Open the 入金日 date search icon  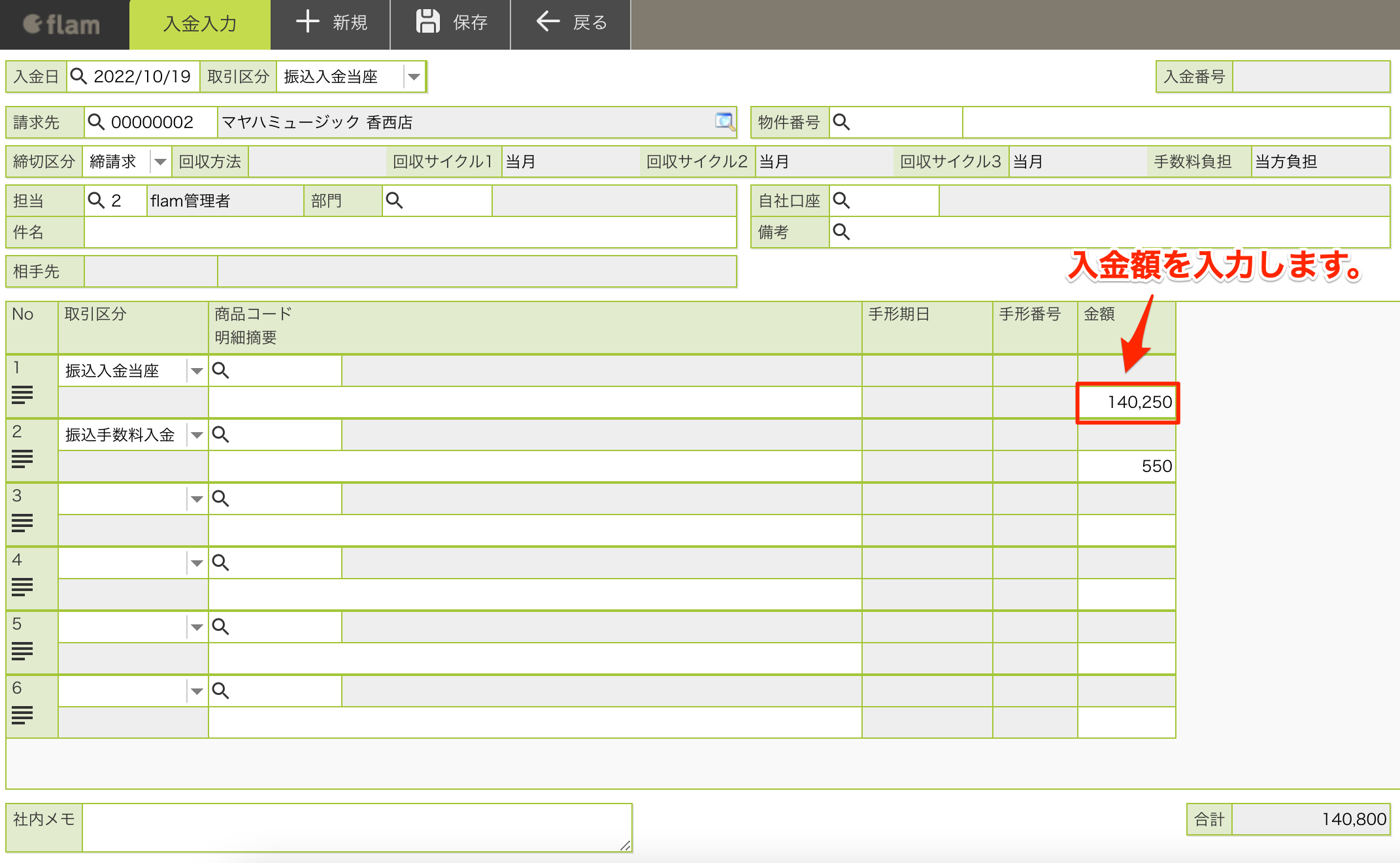pyautogui.click(x=78, y=76)
